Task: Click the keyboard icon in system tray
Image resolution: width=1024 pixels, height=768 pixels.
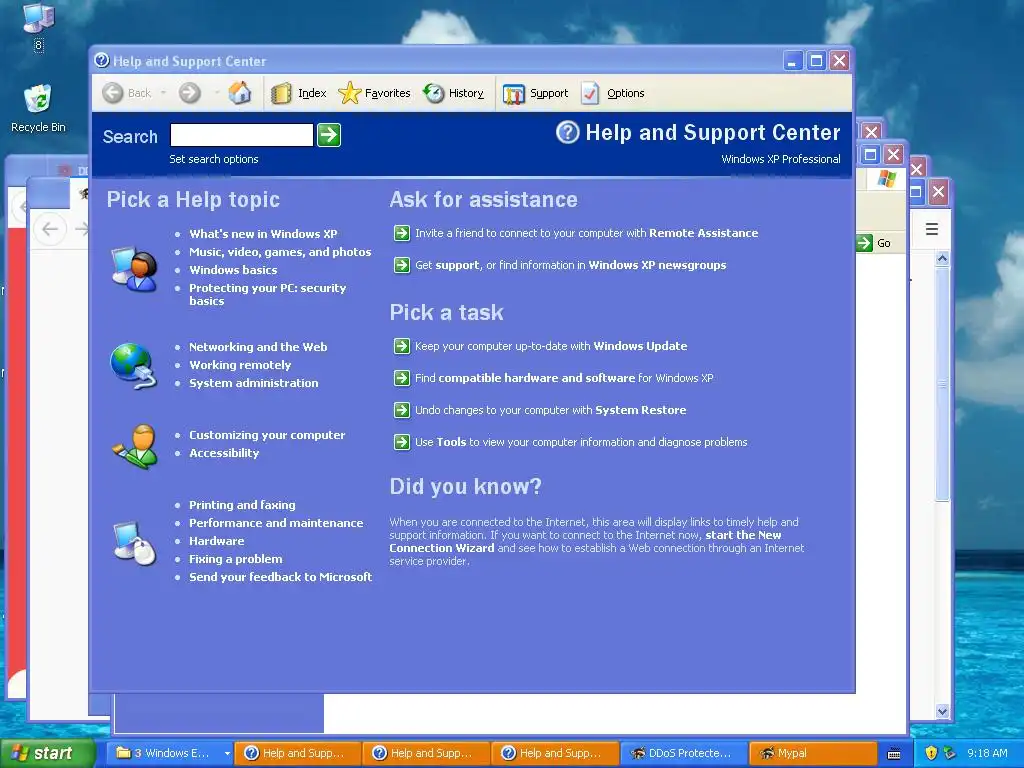Action: (x=893, y=754)
